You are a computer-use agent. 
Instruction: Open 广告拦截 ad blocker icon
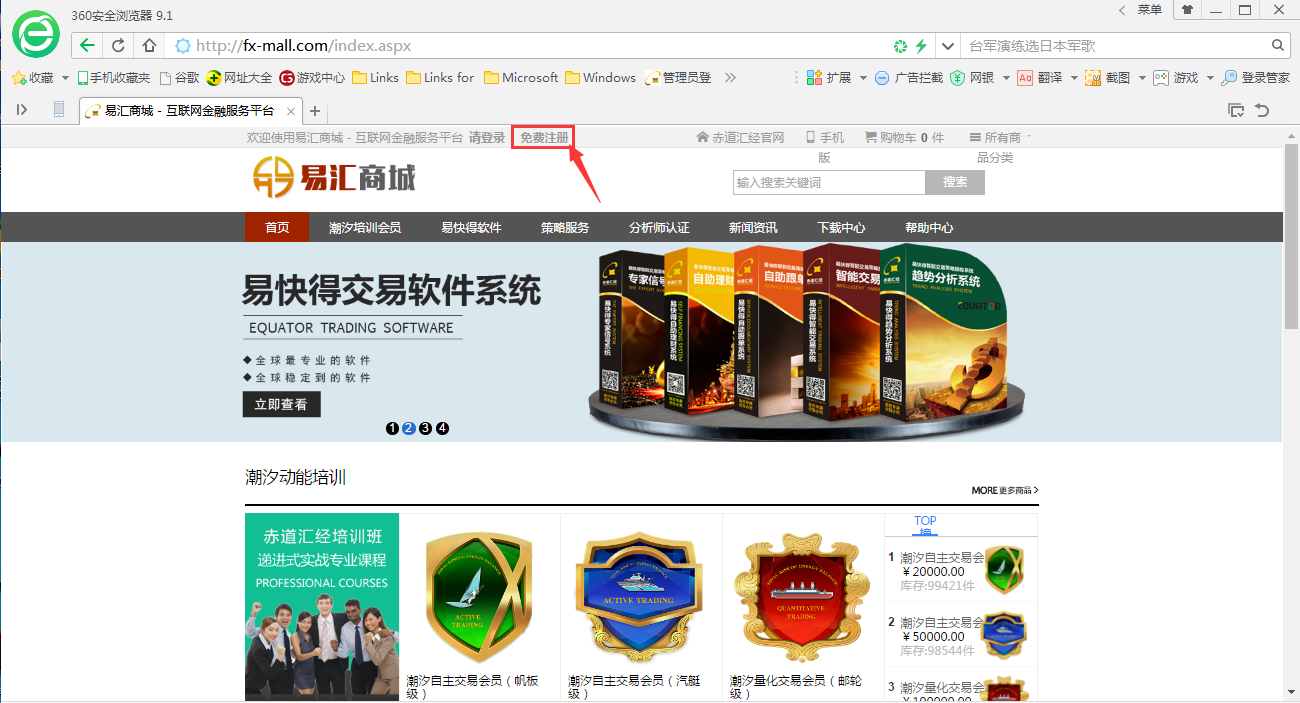(x=881, y=78)
